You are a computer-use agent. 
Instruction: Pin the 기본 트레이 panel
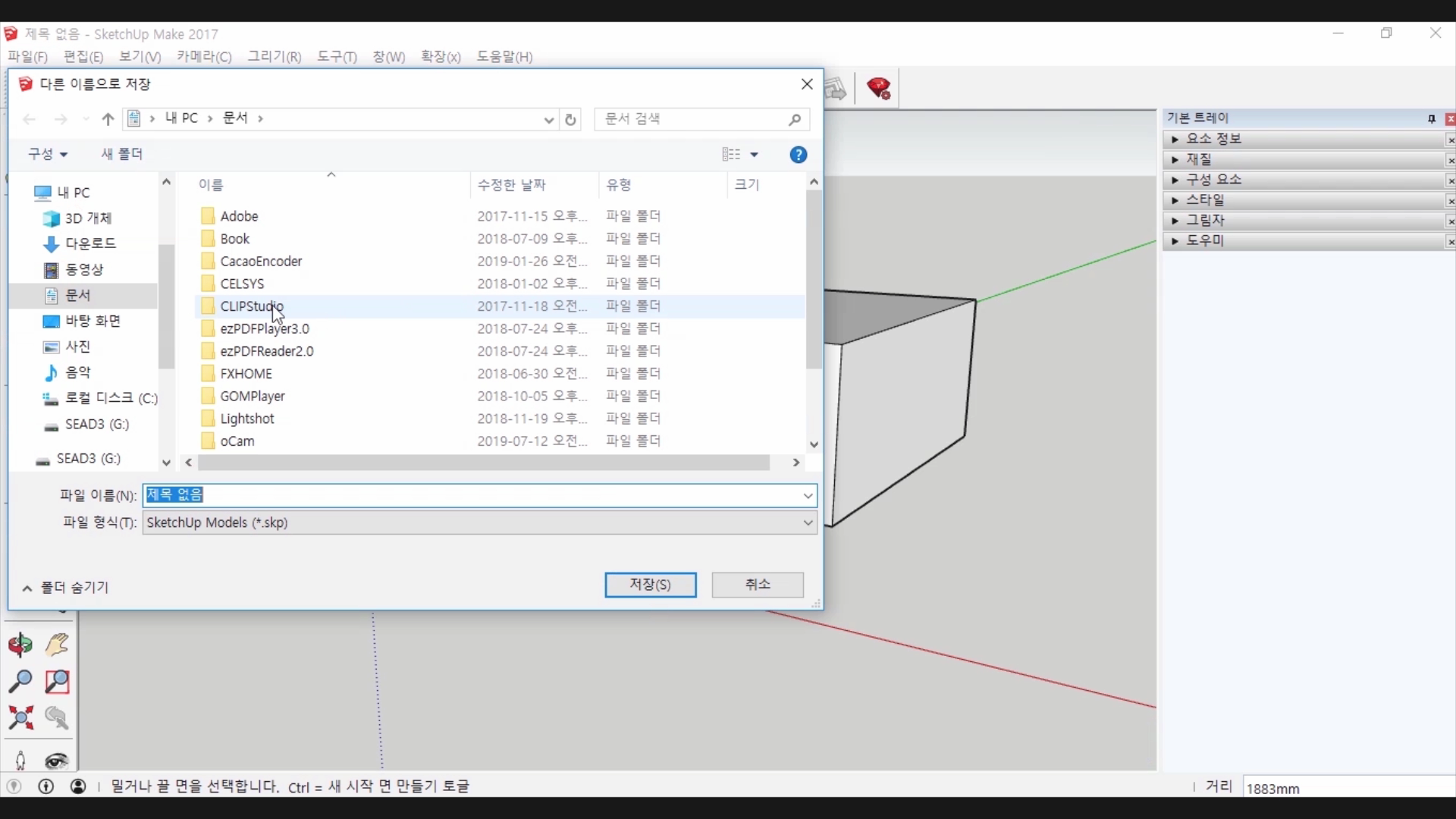(x=1431, y=118)
